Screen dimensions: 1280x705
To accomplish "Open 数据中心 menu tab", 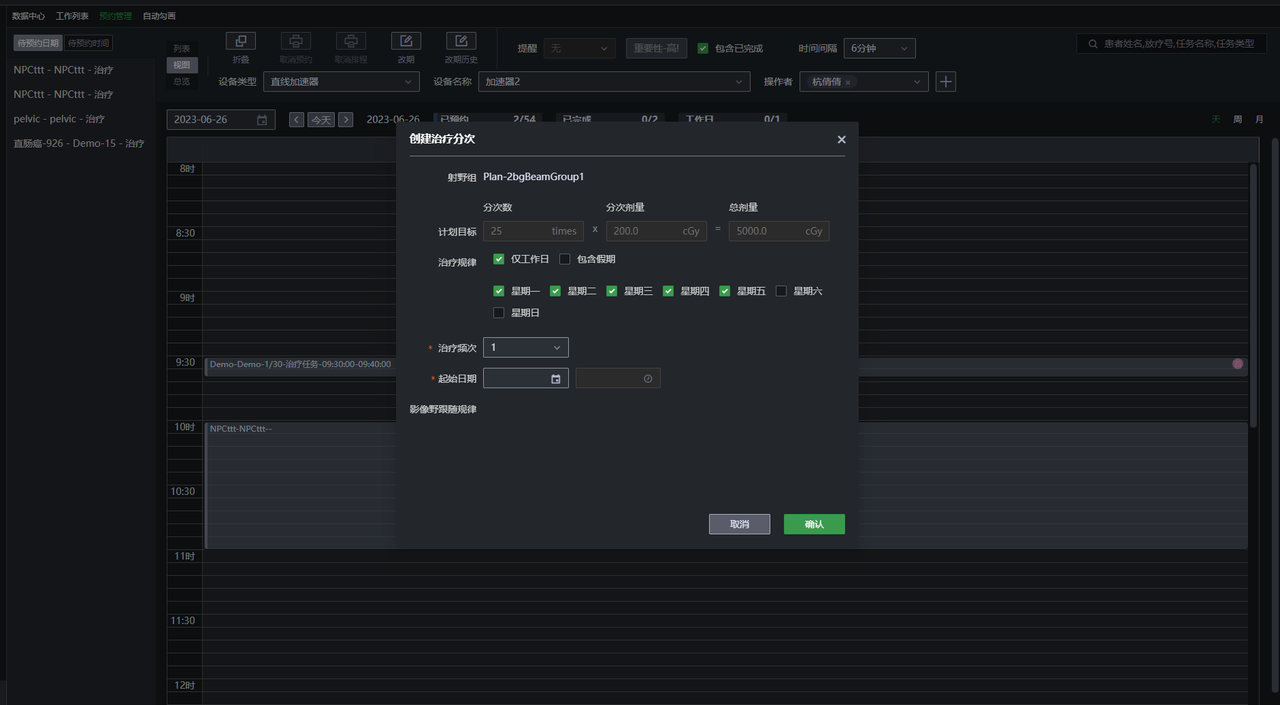I will 28,16.
